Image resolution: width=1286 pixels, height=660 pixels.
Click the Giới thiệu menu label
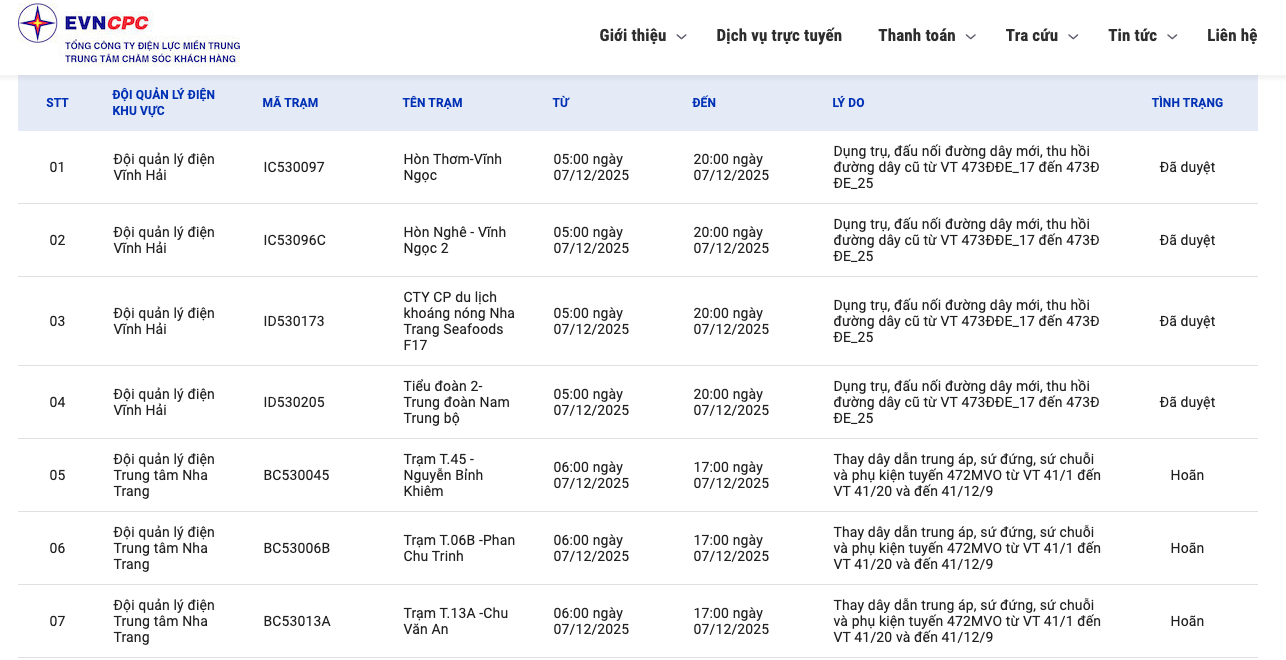[632, 36]
